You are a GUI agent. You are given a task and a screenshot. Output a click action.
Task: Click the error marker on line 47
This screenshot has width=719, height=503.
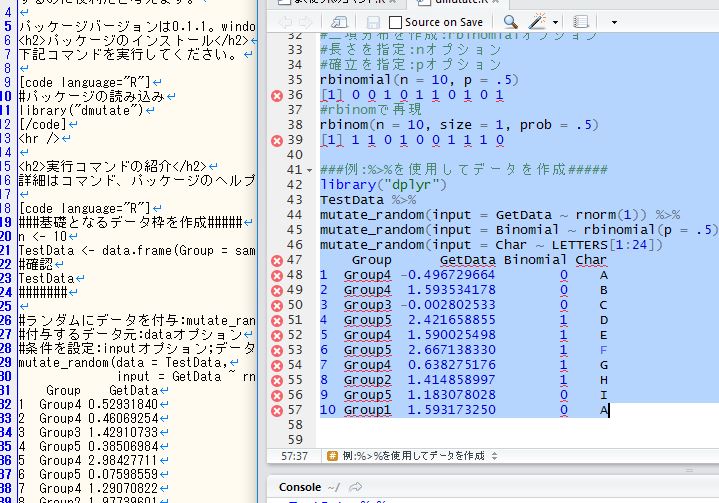[x=277, y=261]
